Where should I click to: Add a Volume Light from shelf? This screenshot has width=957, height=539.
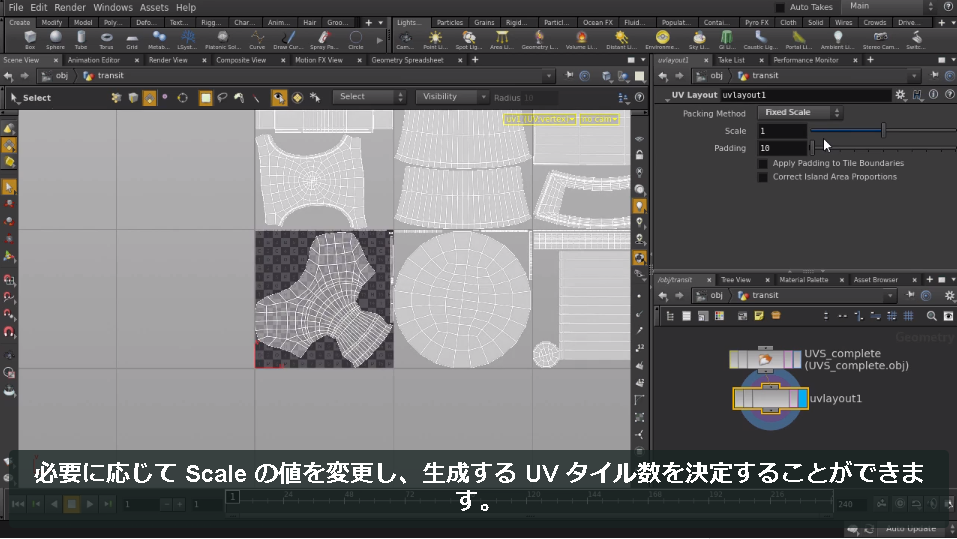tap(581, 40)
